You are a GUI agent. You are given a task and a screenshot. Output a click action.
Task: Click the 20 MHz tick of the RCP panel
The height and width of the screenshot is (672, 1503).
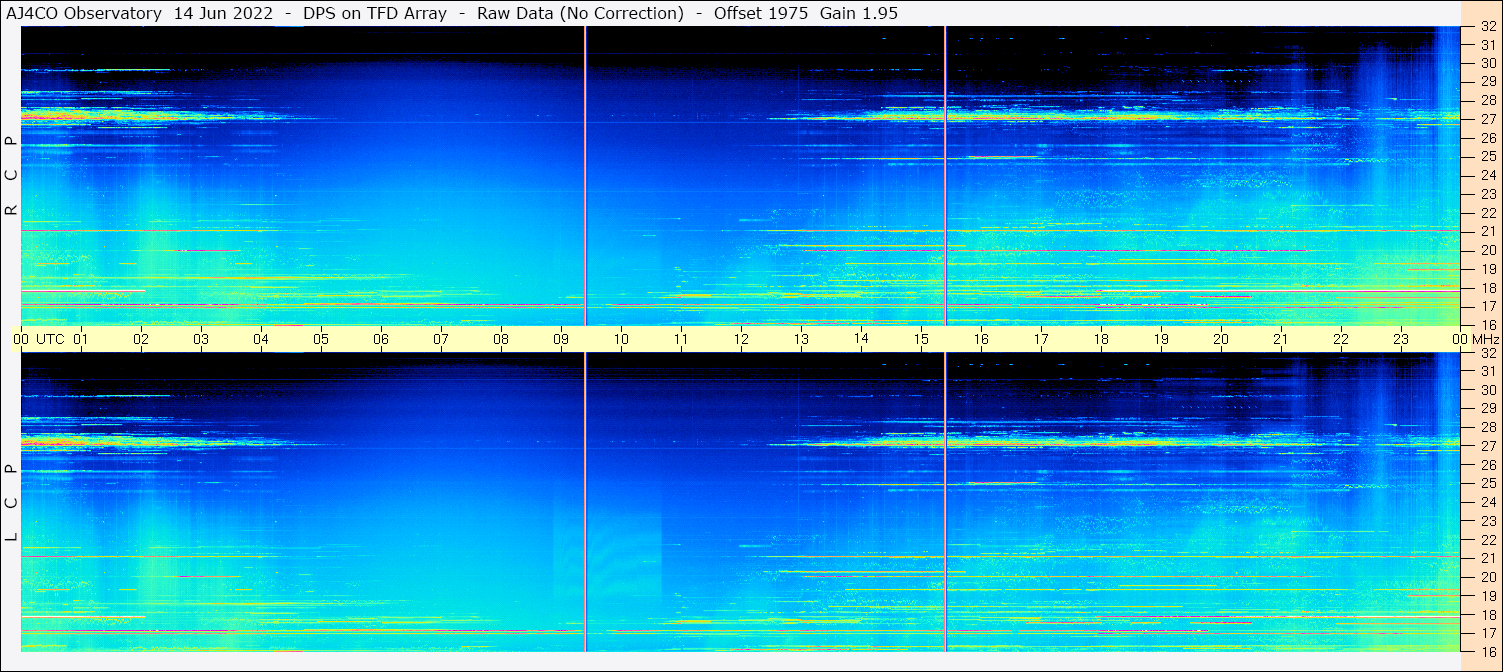click(x=1487, y=250)
